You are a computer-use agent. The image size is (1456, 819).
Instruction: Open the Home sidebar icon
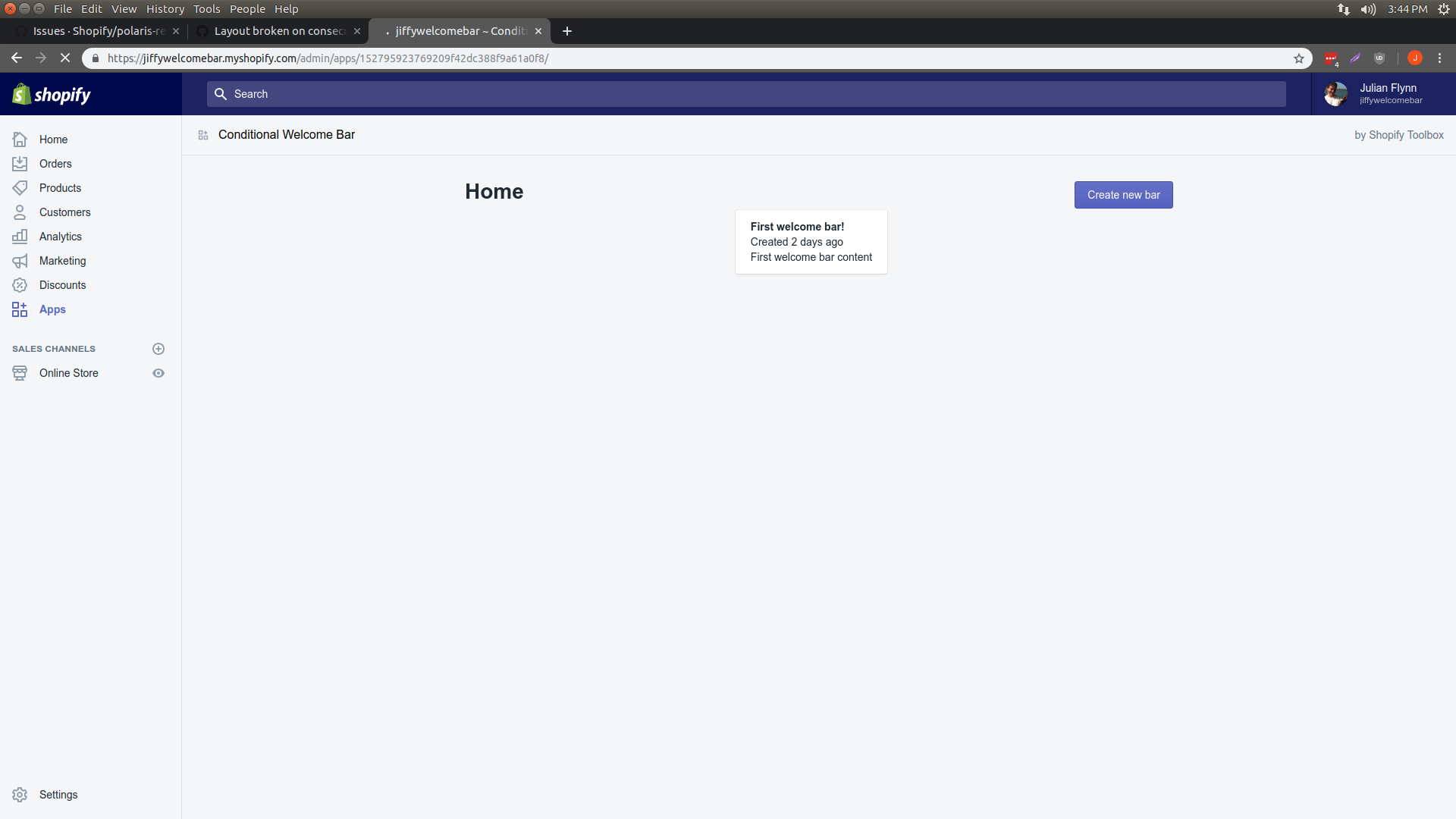point(19,140)
